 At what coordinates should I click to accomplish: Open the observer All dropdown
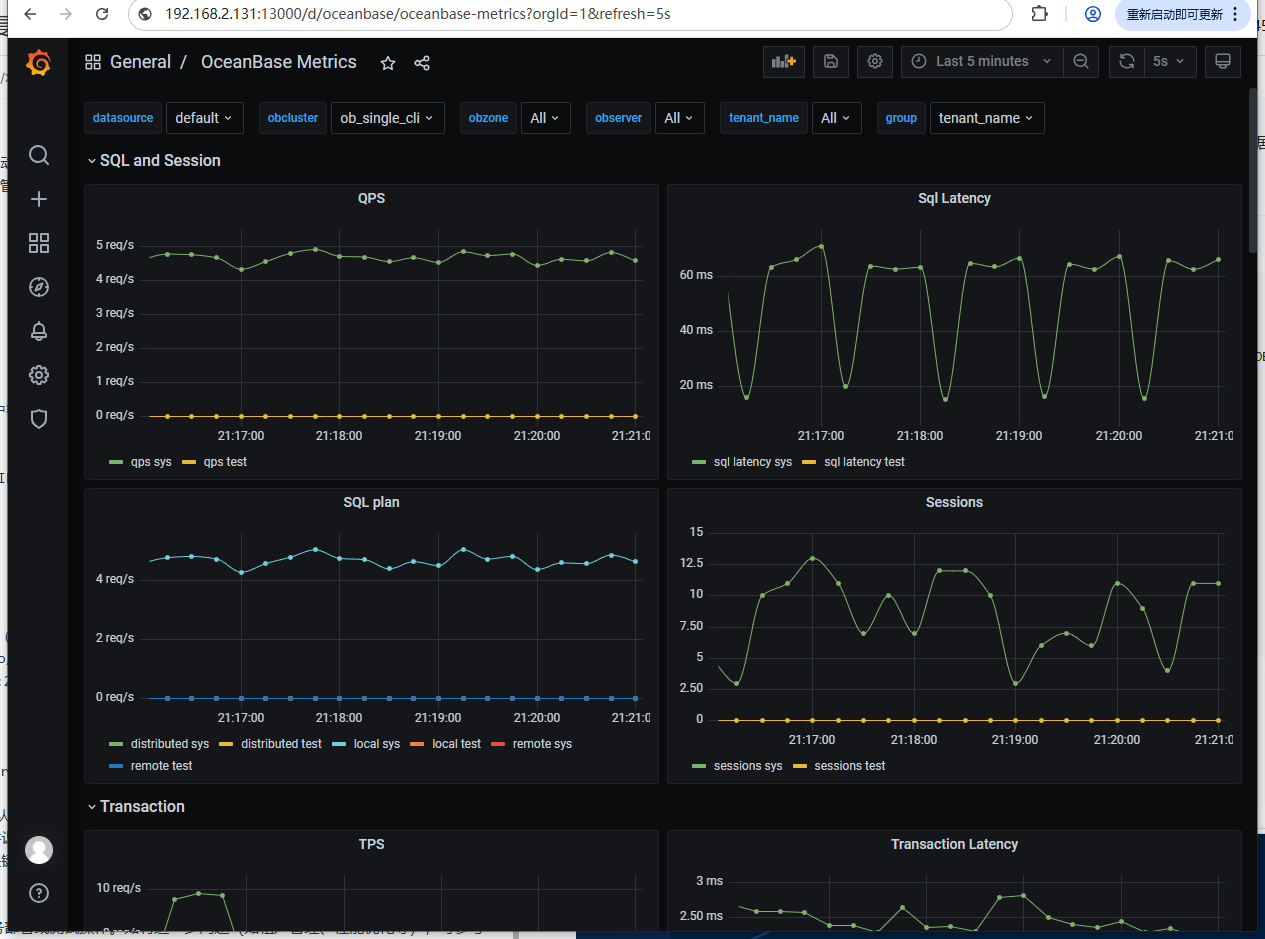(x=680, y=118)
